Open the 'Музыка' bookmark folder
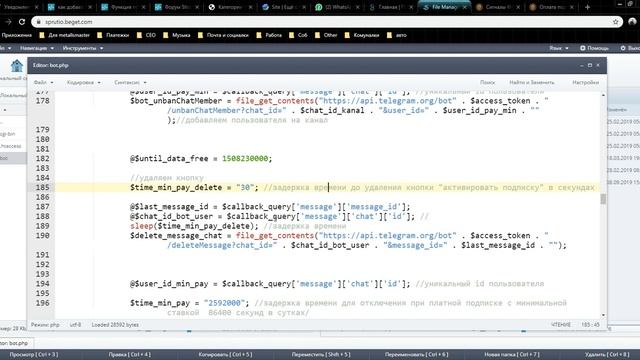This screenshot has height=360, width=640. pyautogui.click(x=177, y=35)
